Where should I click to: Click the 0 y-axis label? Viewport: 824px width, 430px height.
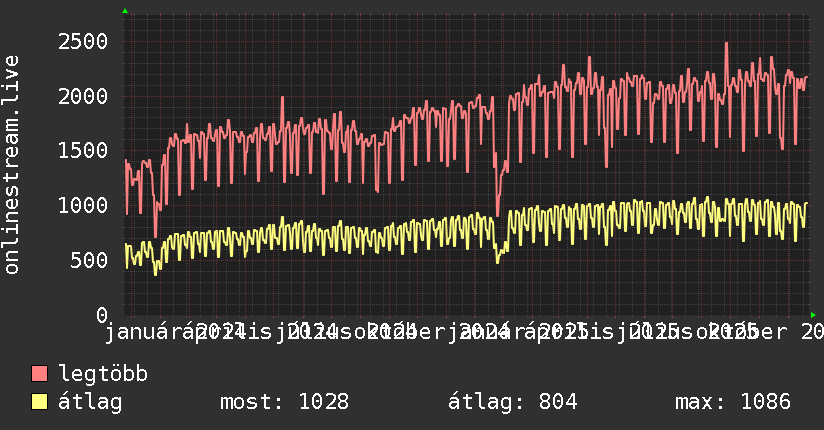[x=102, y=315]
